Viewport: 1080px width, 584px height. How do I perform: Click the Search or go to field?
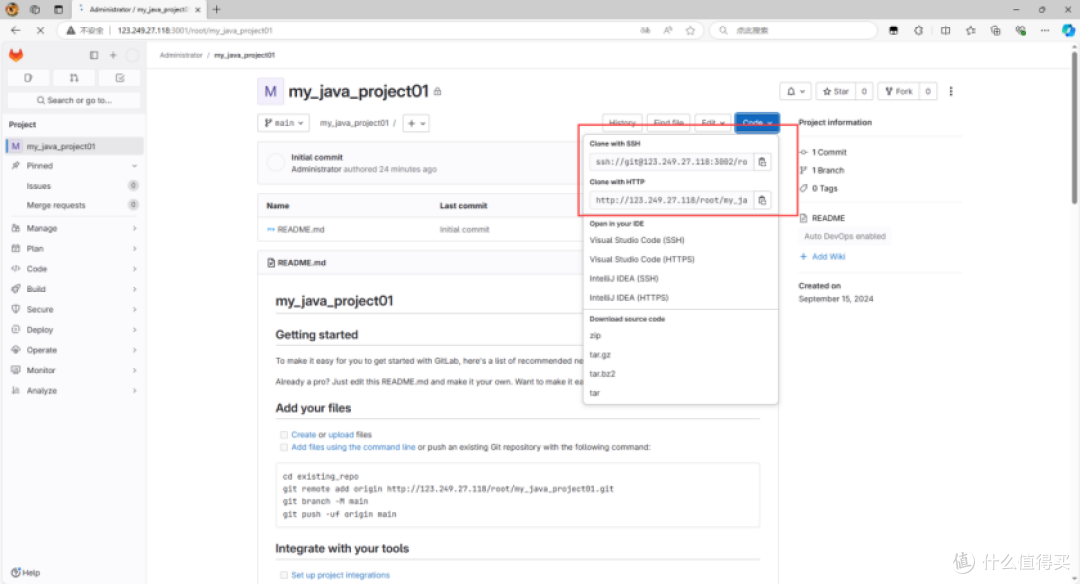[74, 101]
